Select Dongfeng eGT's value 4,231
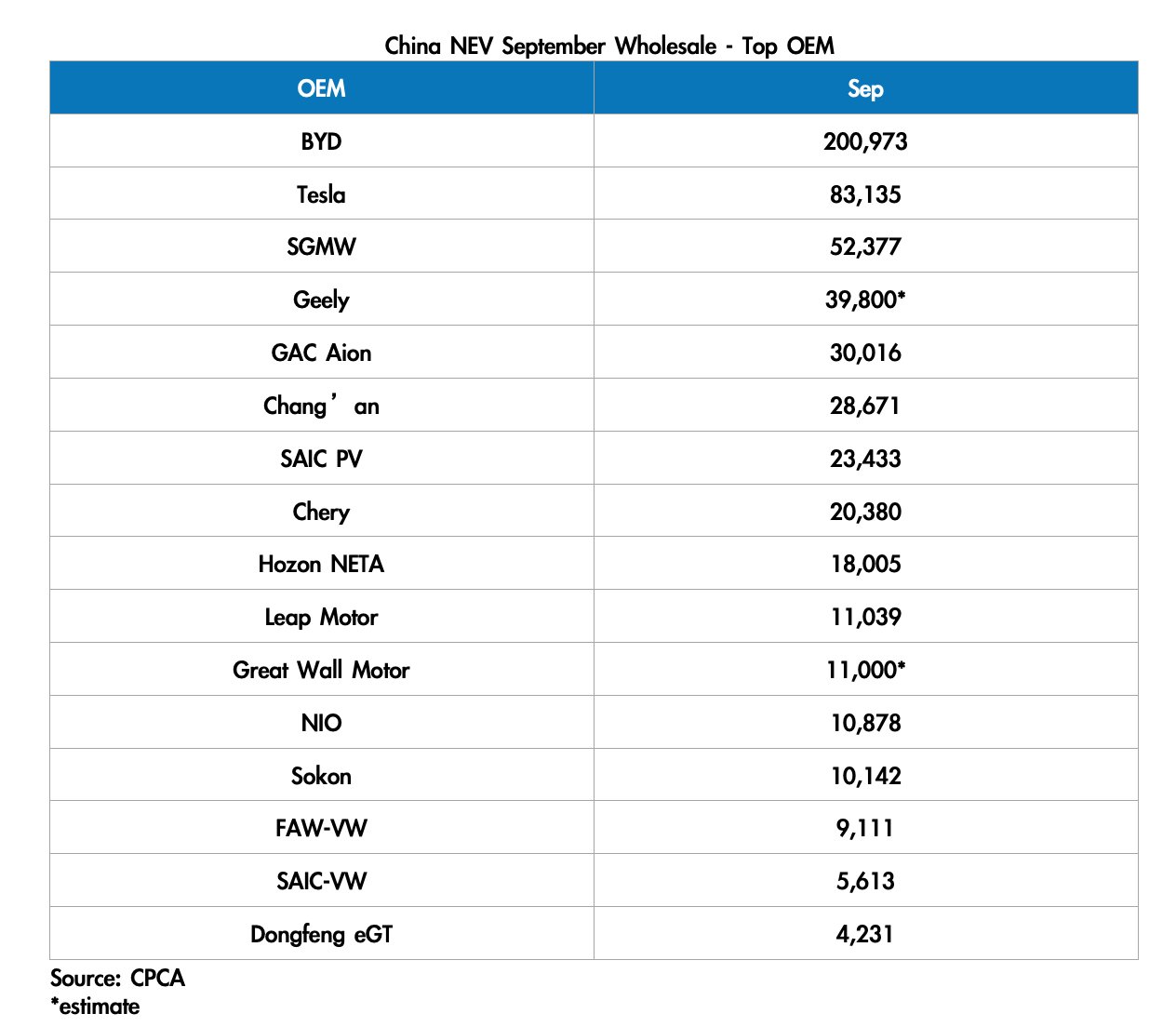This screenshot has width=1176, height=1027. pos(865,934)
